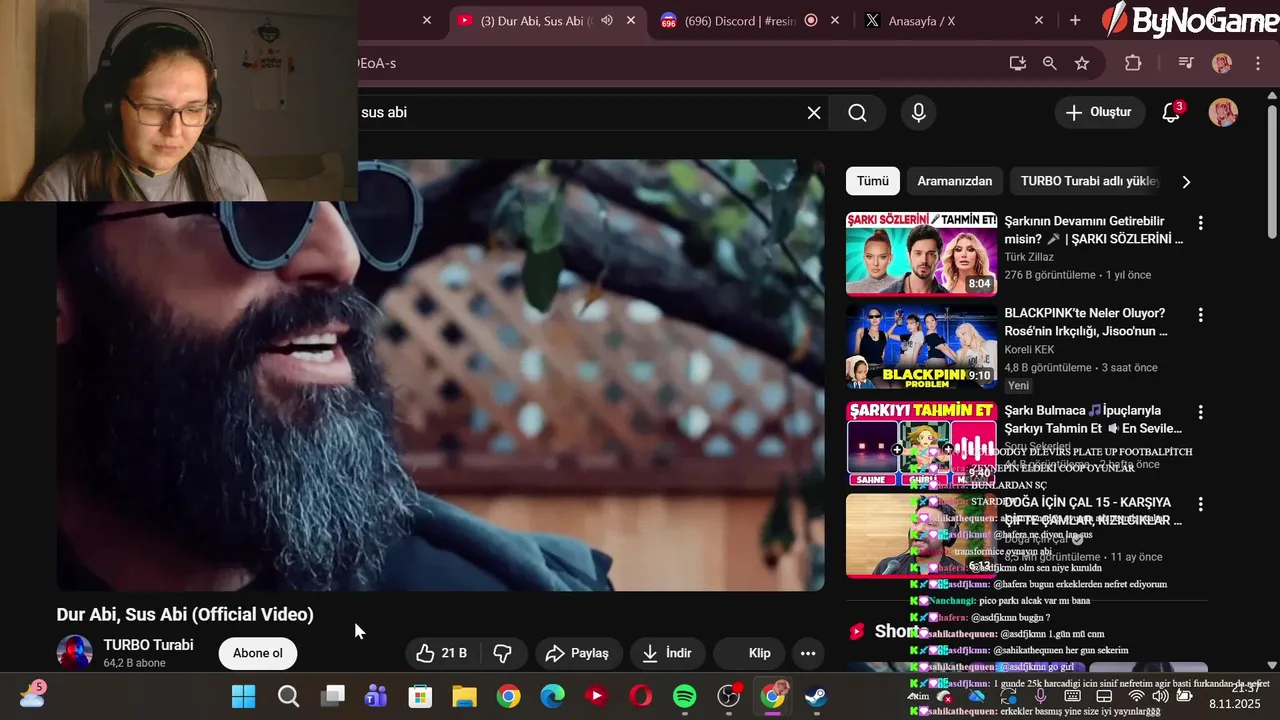Open the BLACKPINK Problem video thumbnail
Viewport: 1280px width, 720px height.
click(x=921, y=346)
